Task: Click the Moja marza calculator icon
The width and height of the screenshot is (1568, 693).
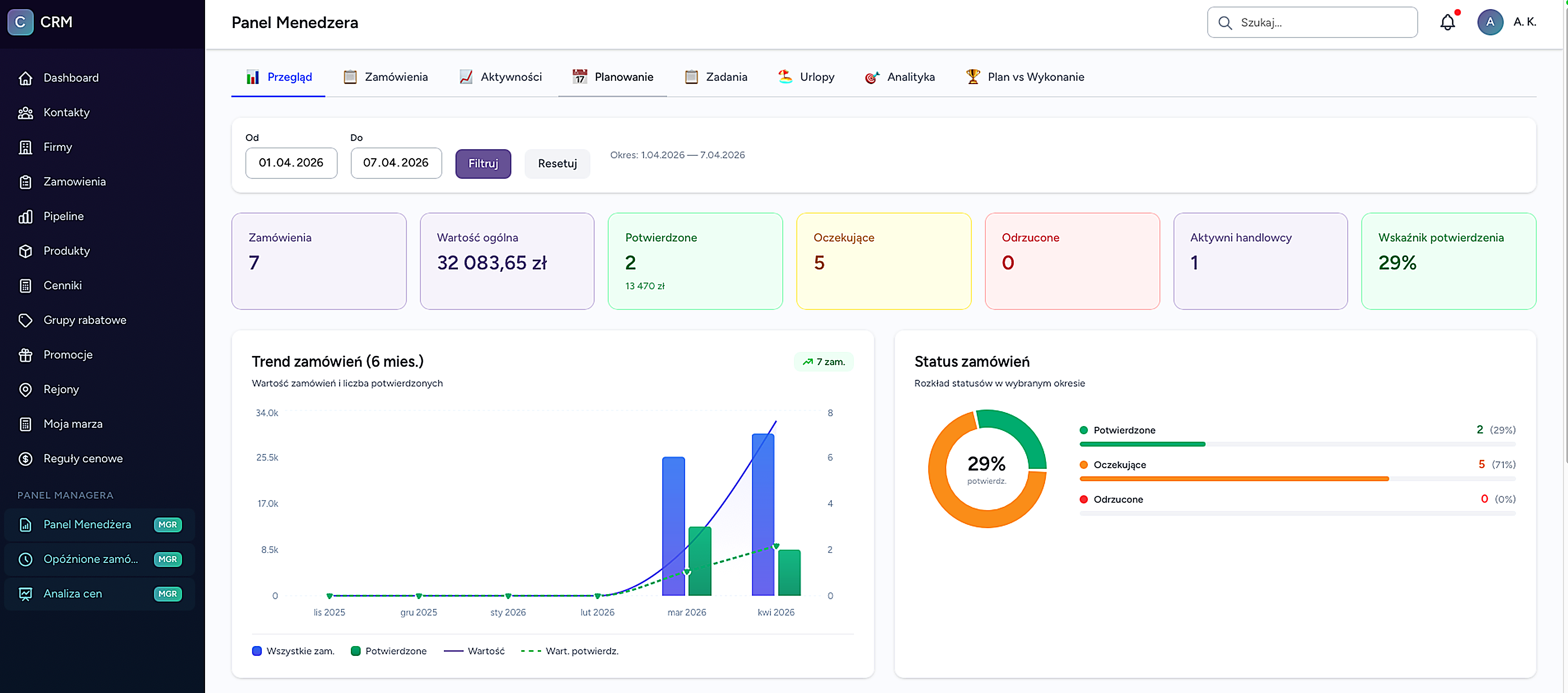Action: tap(26, 424)
